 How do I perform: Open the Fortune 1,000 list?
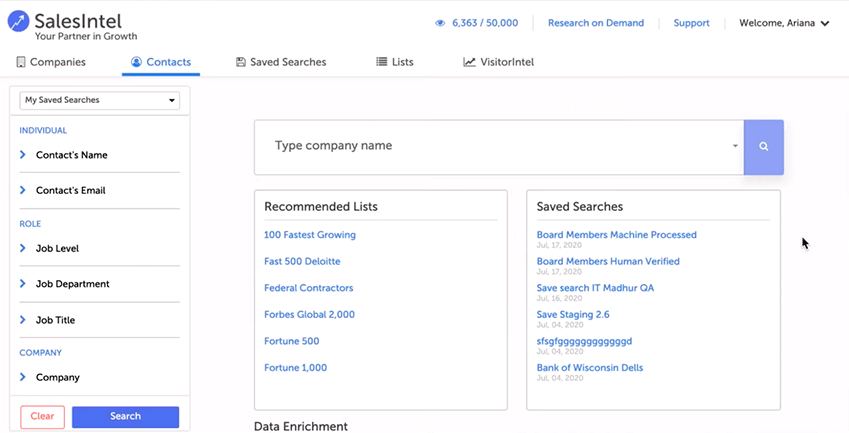pos(295,368)
